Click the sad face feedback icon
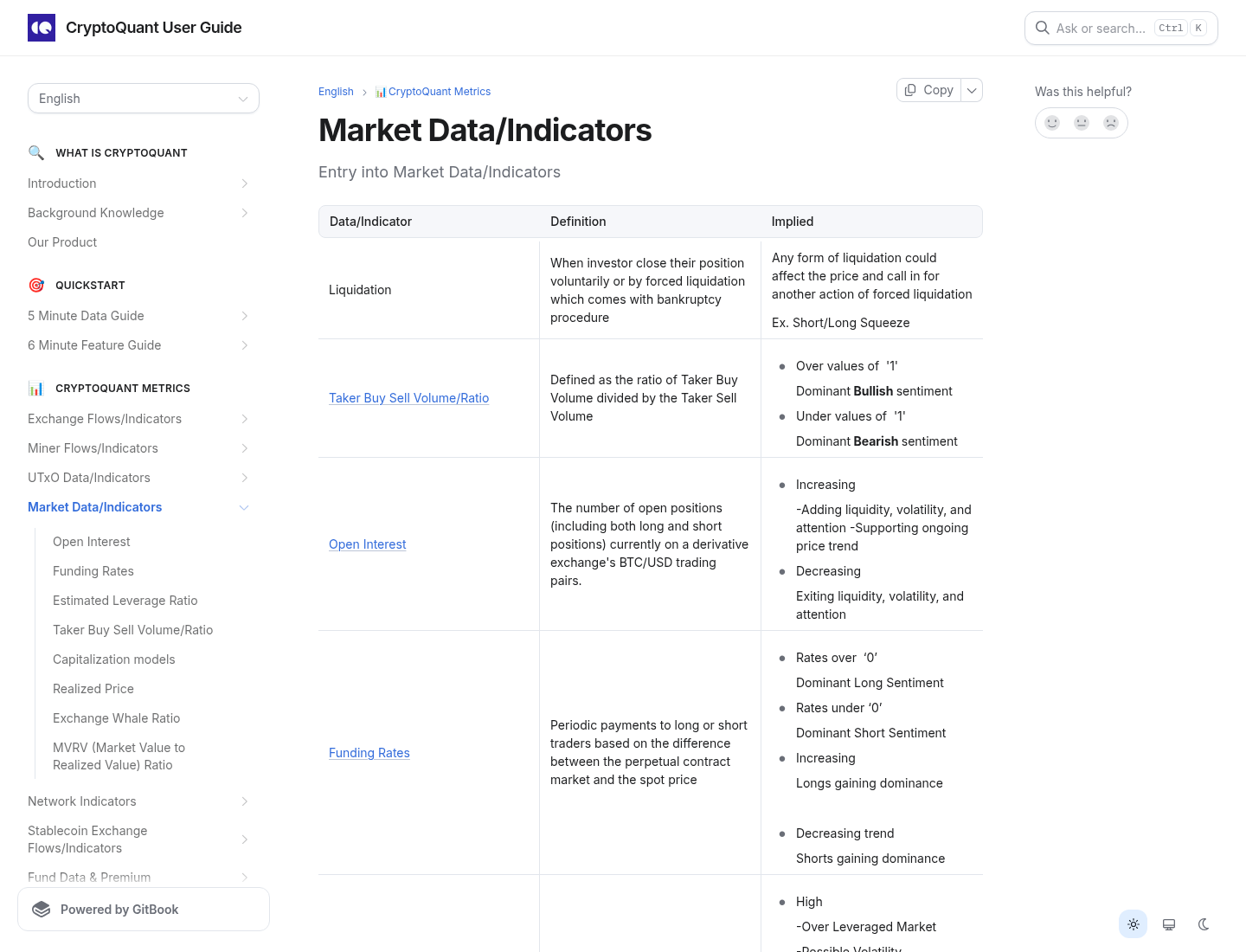Screen dimensions: 1246x952 (x=1111, y=123)
